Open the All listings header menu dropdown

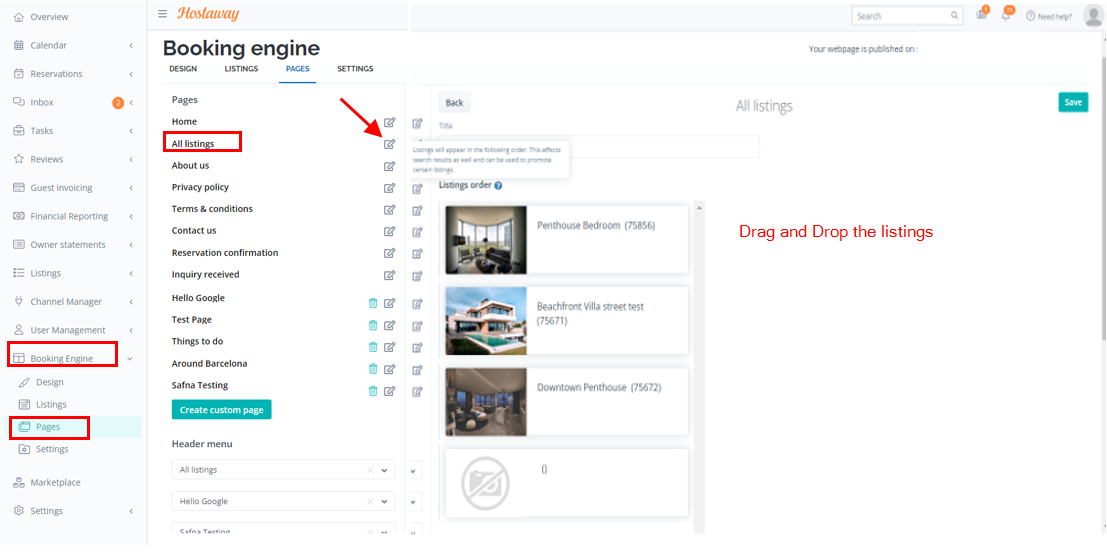coord(384,470)
